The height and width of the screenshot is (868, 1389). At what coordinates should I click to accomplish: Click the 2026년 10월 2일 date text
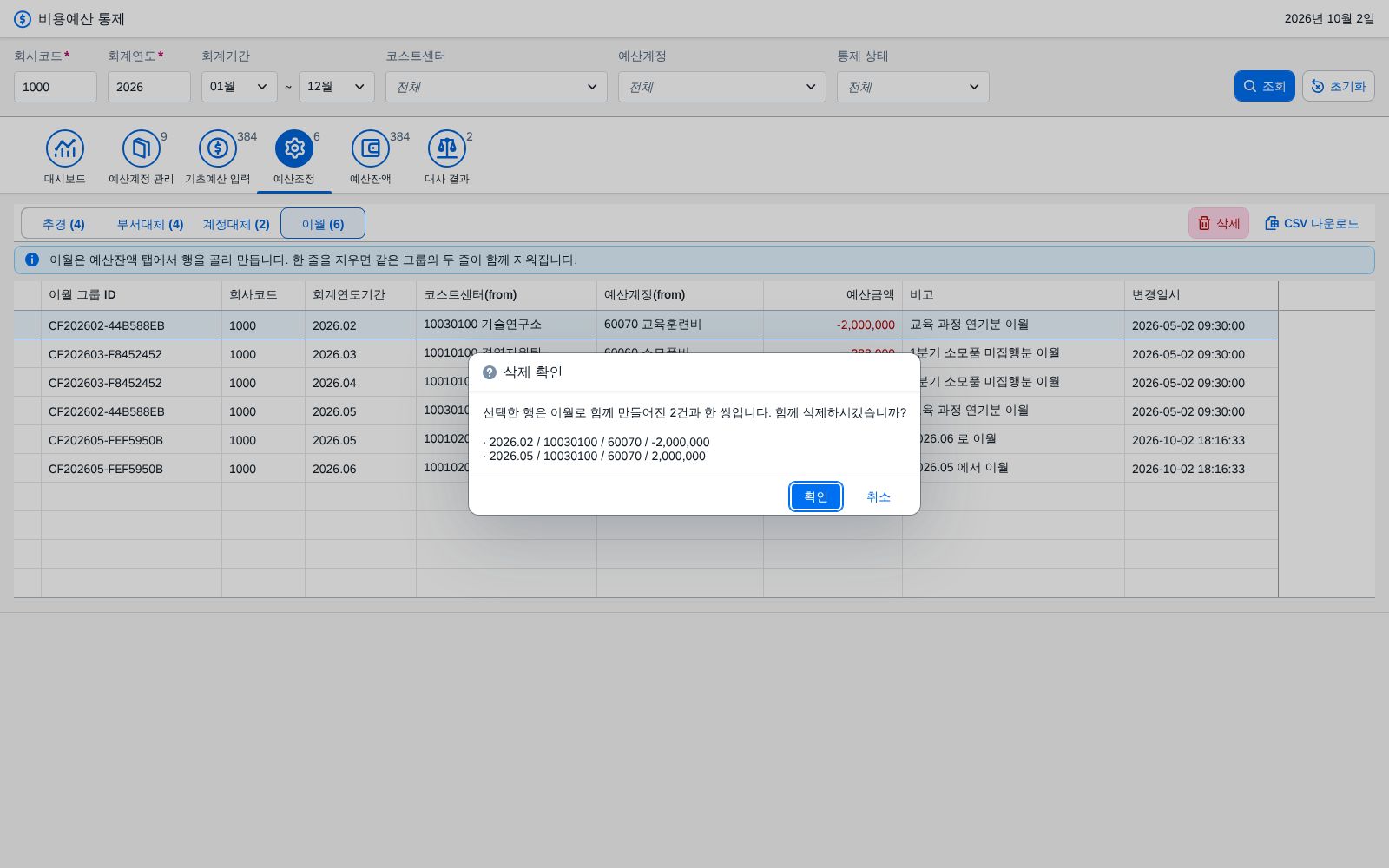1329,19
